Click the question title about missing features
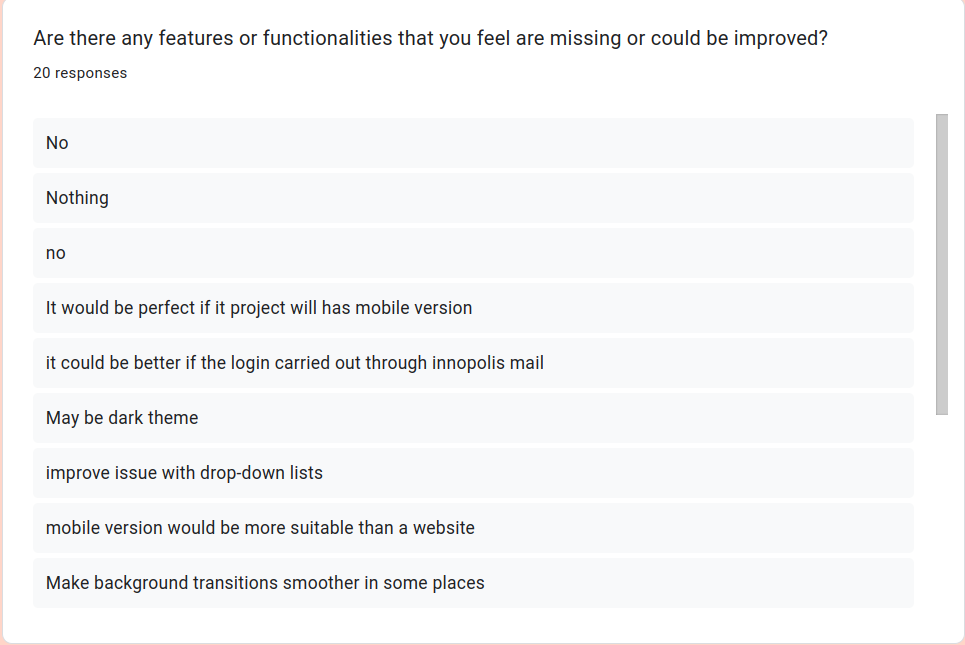This screenshot has width=965, height=645. [x=430, y=39]
